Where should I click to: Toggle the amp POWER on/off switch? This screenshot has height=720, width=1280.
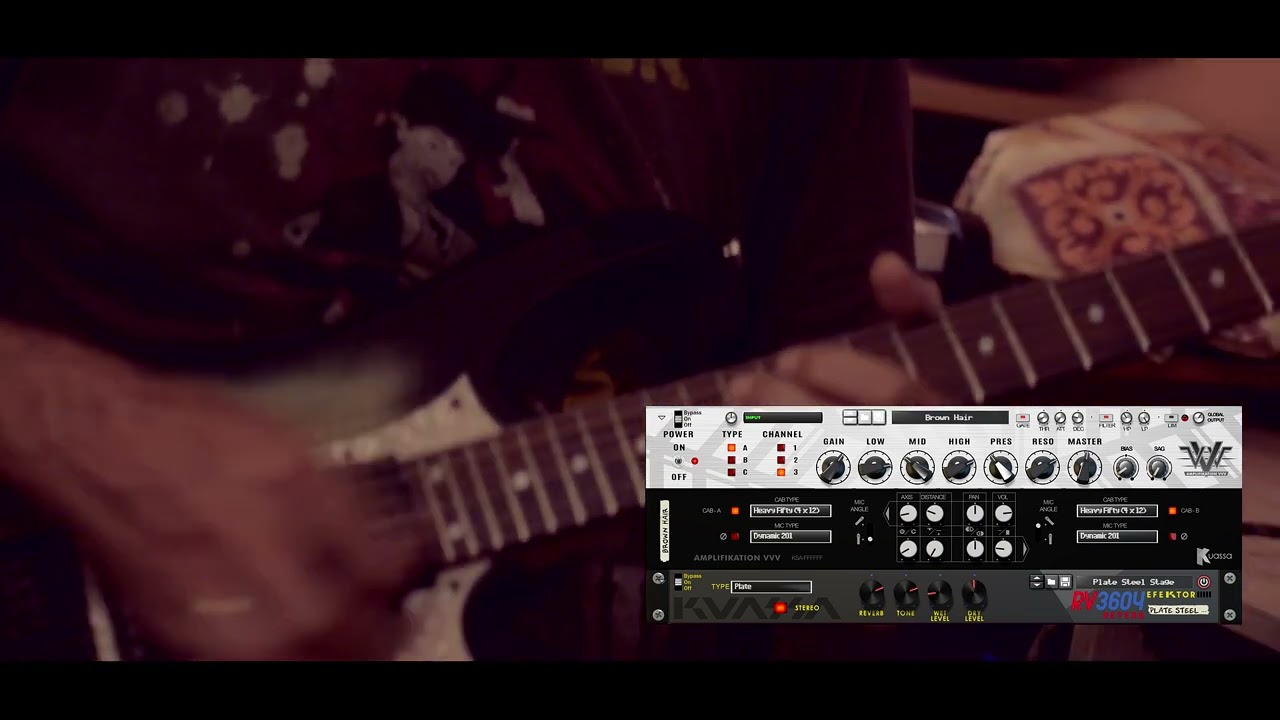pos(678,461)
